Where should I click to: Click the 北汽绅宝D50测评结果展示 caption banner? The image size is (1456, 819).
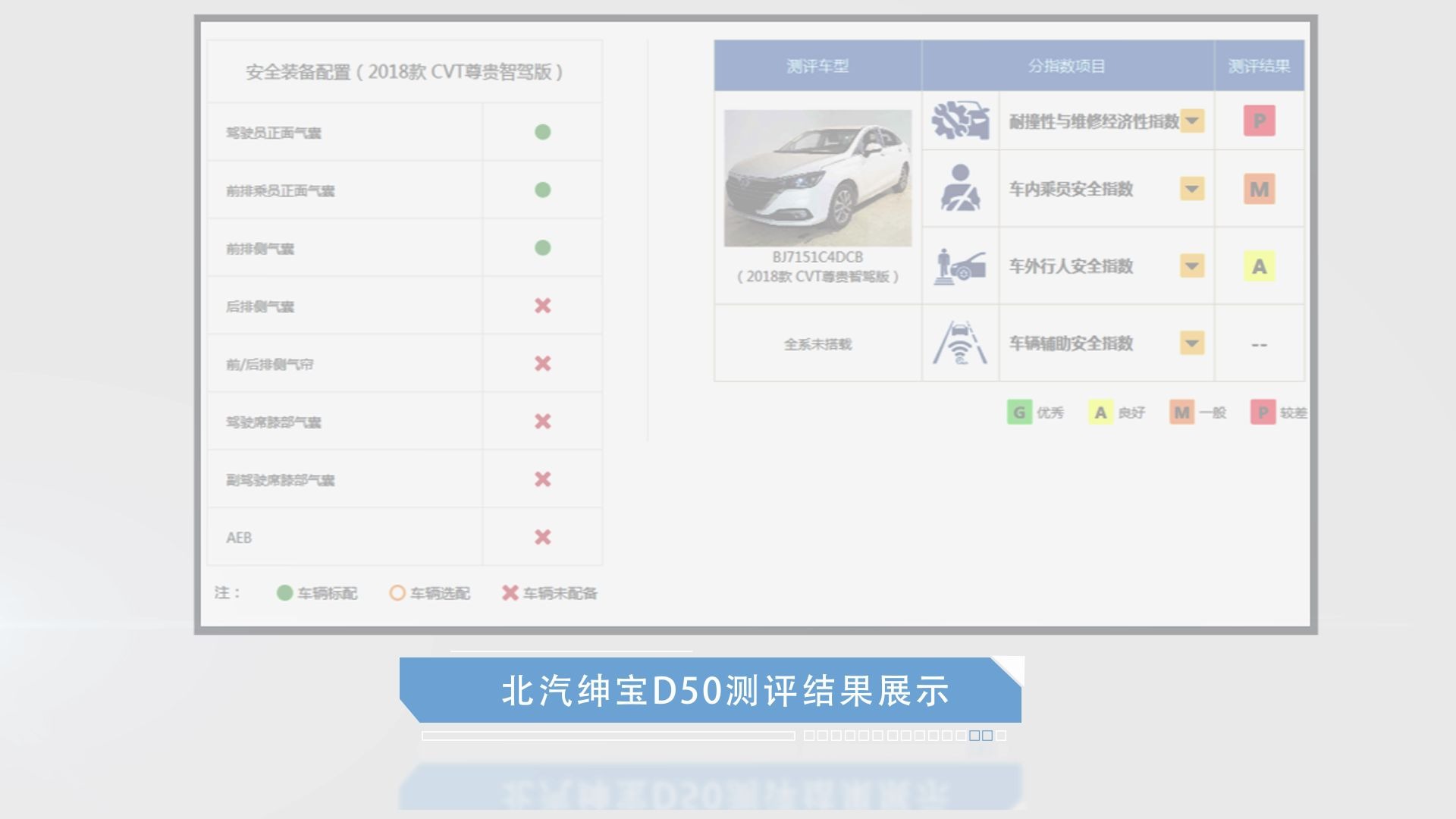pos(711,690)
